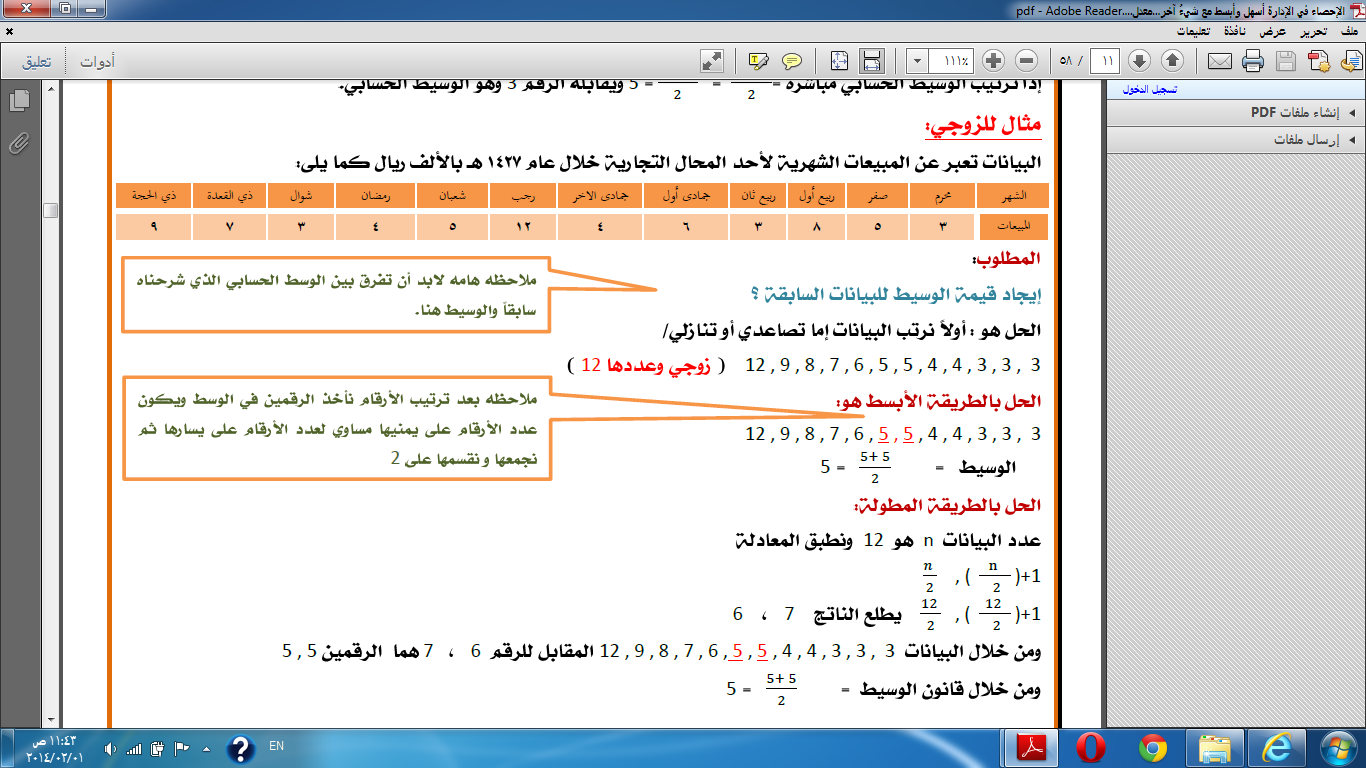The width and height of the screenshot is (1366, 768).
Task: Open Internet Explorer from taskbar
Action: point(1276,747)
